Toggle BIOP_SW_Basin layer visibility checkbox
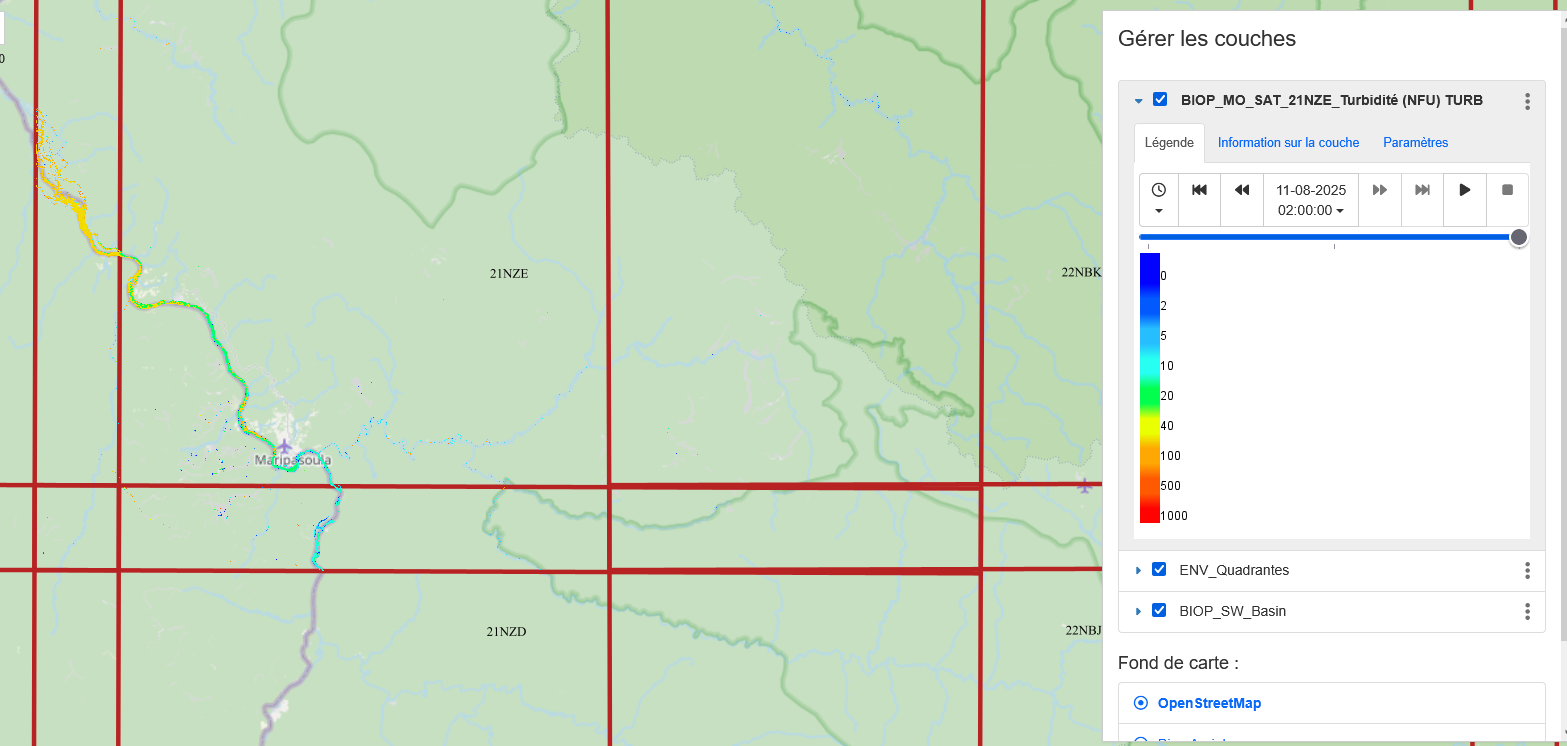 pos(1159,610)
